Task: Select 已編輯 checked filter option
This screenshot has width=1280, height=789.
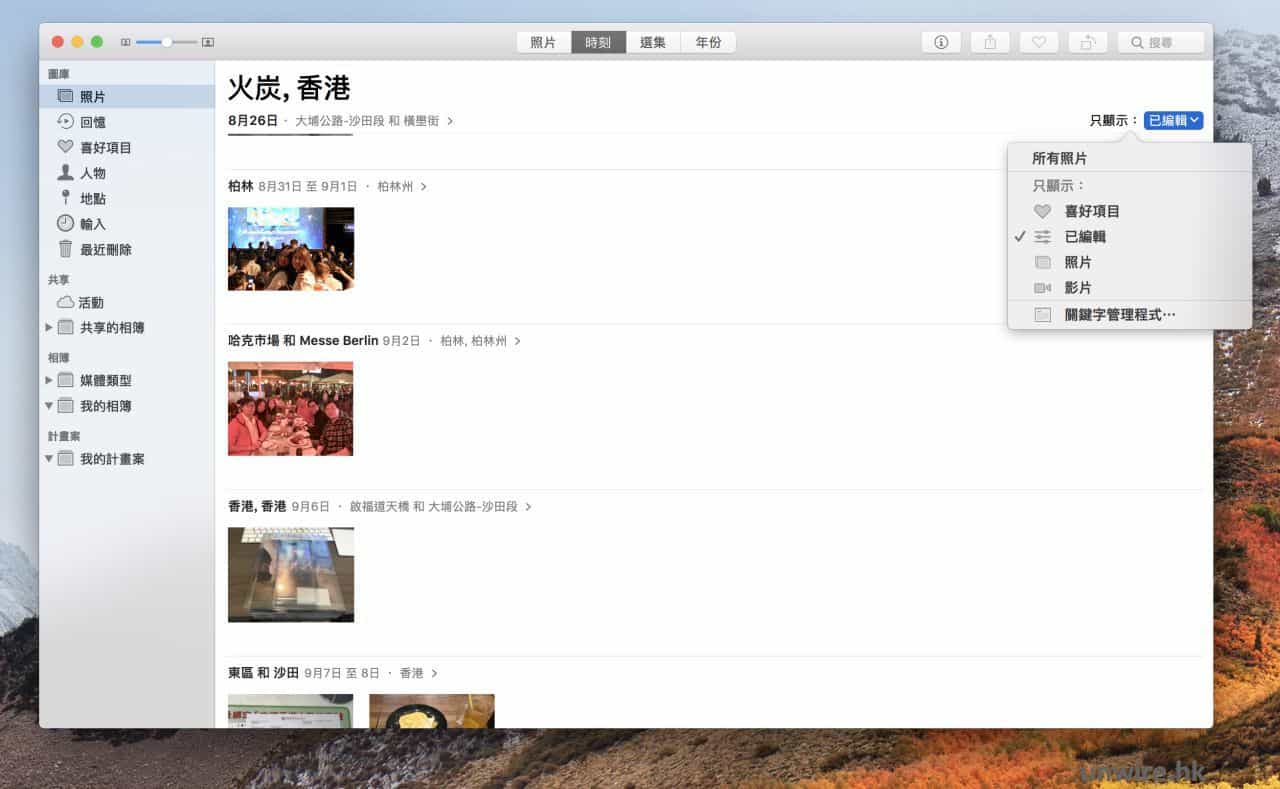Action: tap(1085, 237)
